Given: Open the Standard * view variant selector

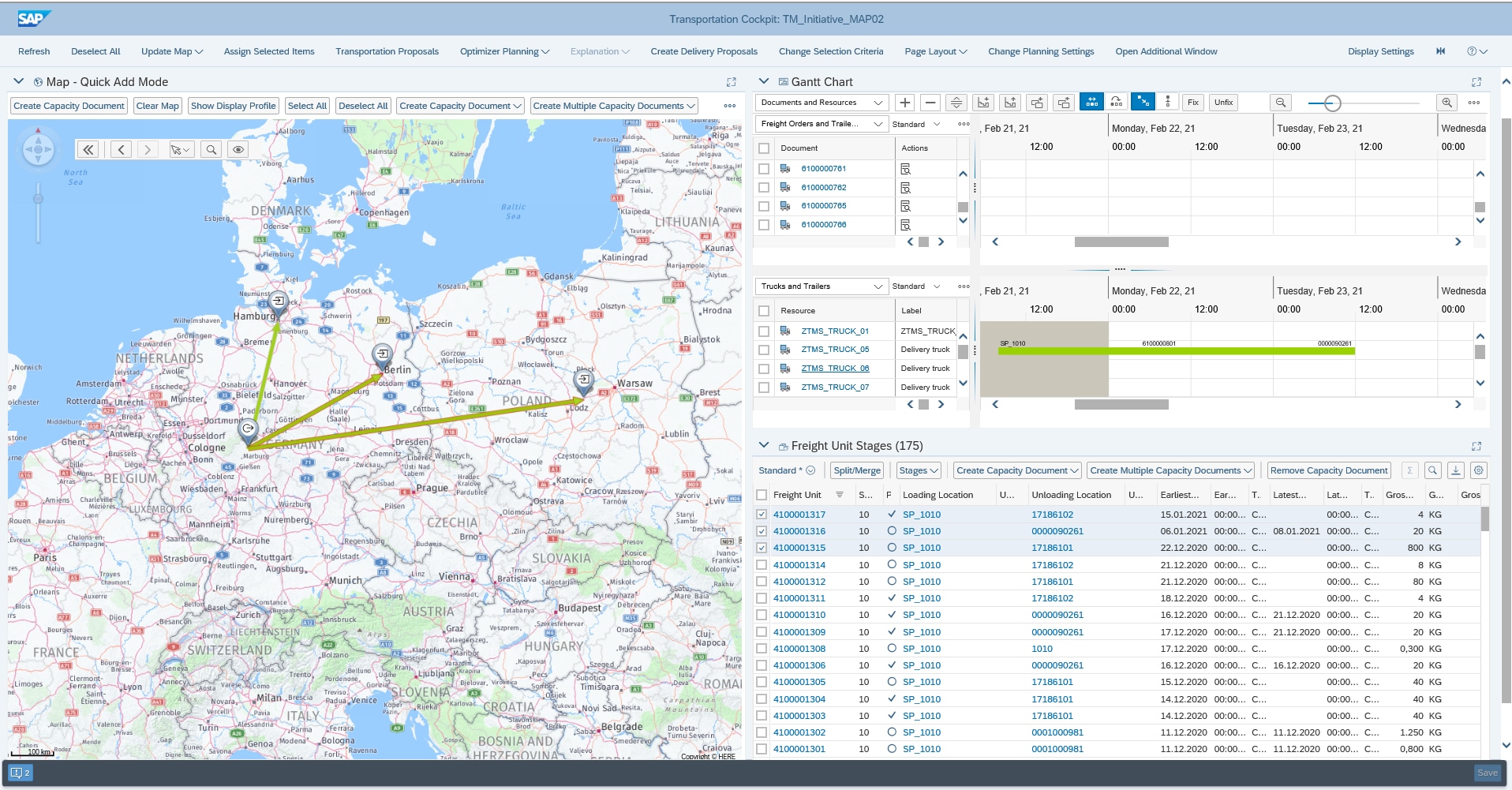Looking at the screenshot, I should [787, 470].
